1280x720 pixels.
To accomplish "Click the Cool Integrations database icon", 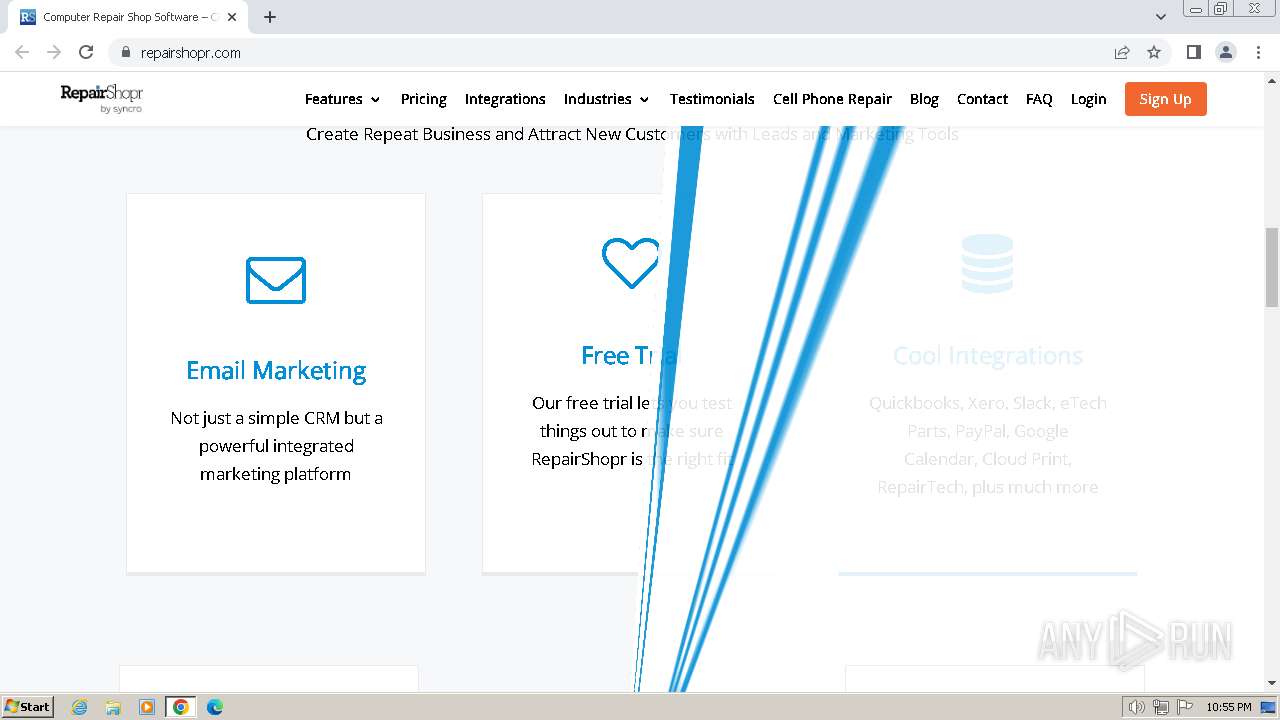I will pos(987,264).
